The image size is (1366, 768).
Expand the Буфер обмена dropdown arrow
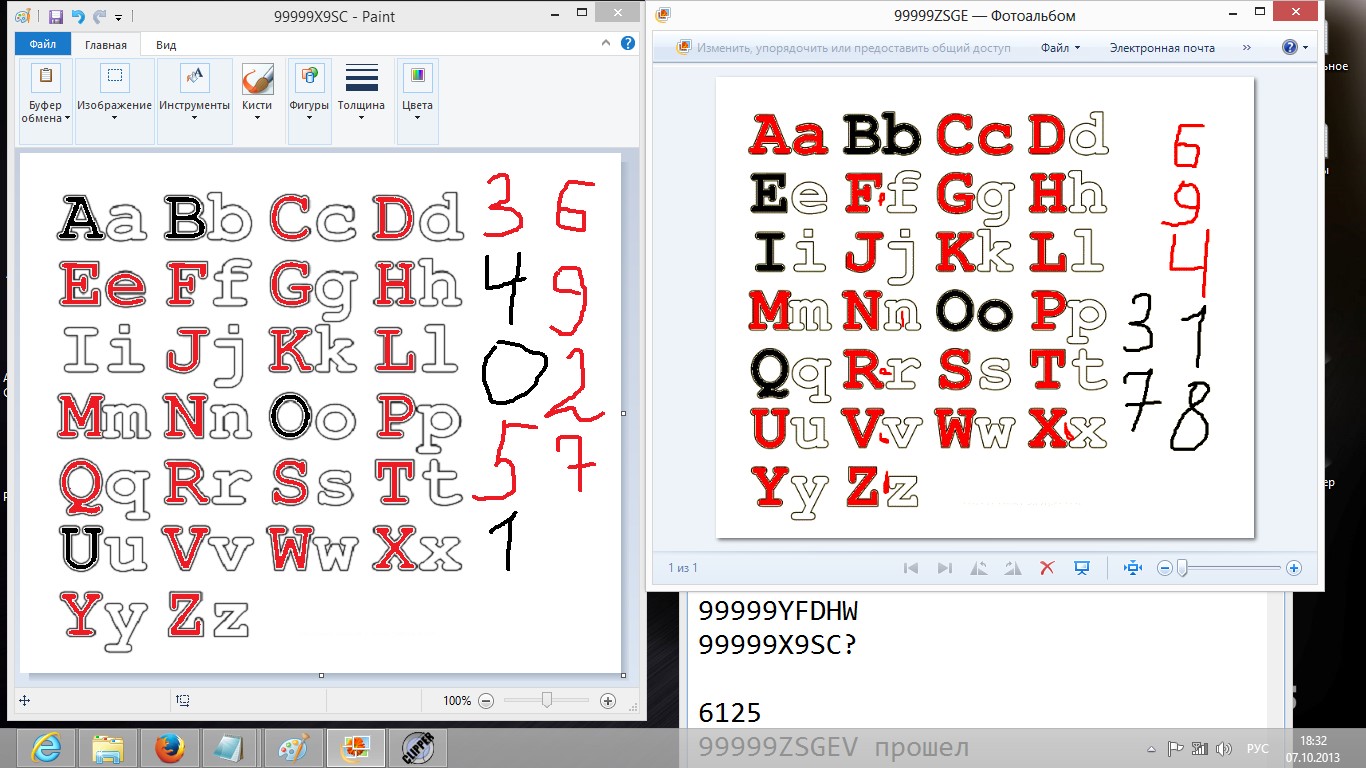[x=67, y=118]
